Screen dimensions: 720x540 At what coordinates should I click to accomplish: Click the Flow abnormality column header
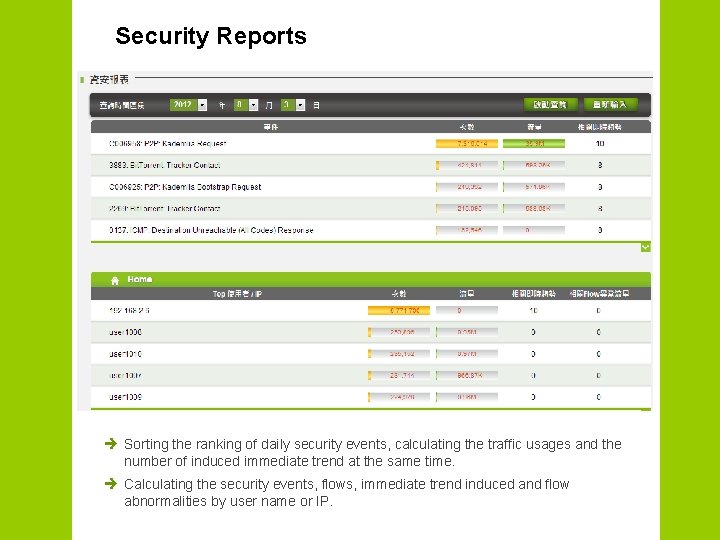[x=599, y=294]
